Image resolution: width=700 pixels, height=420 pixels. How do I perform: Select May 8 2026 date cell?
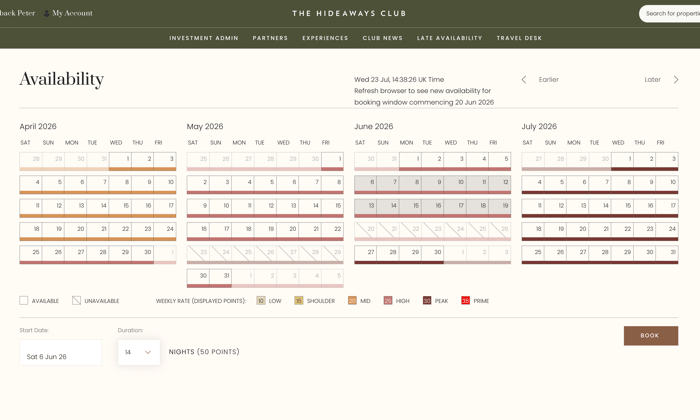click(x=332, y=183)
